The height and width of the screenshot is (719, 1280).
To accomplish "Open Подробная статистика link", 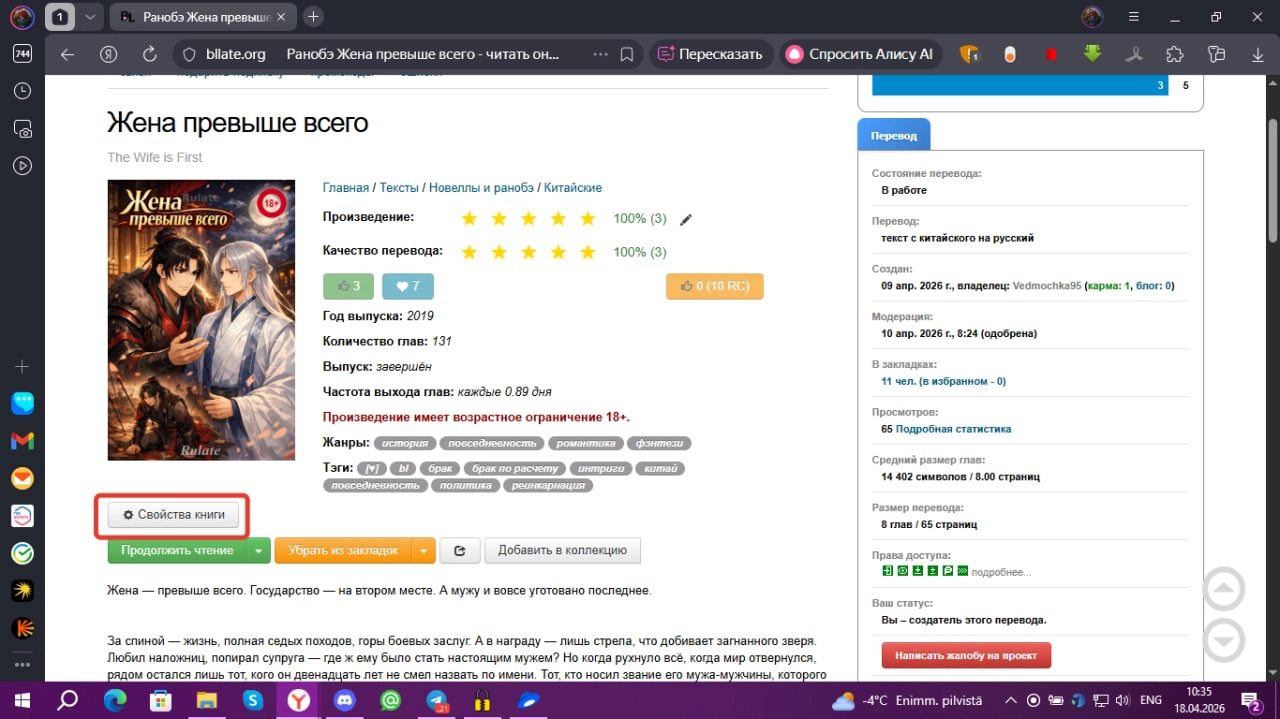I will click(x=953, y=429).
